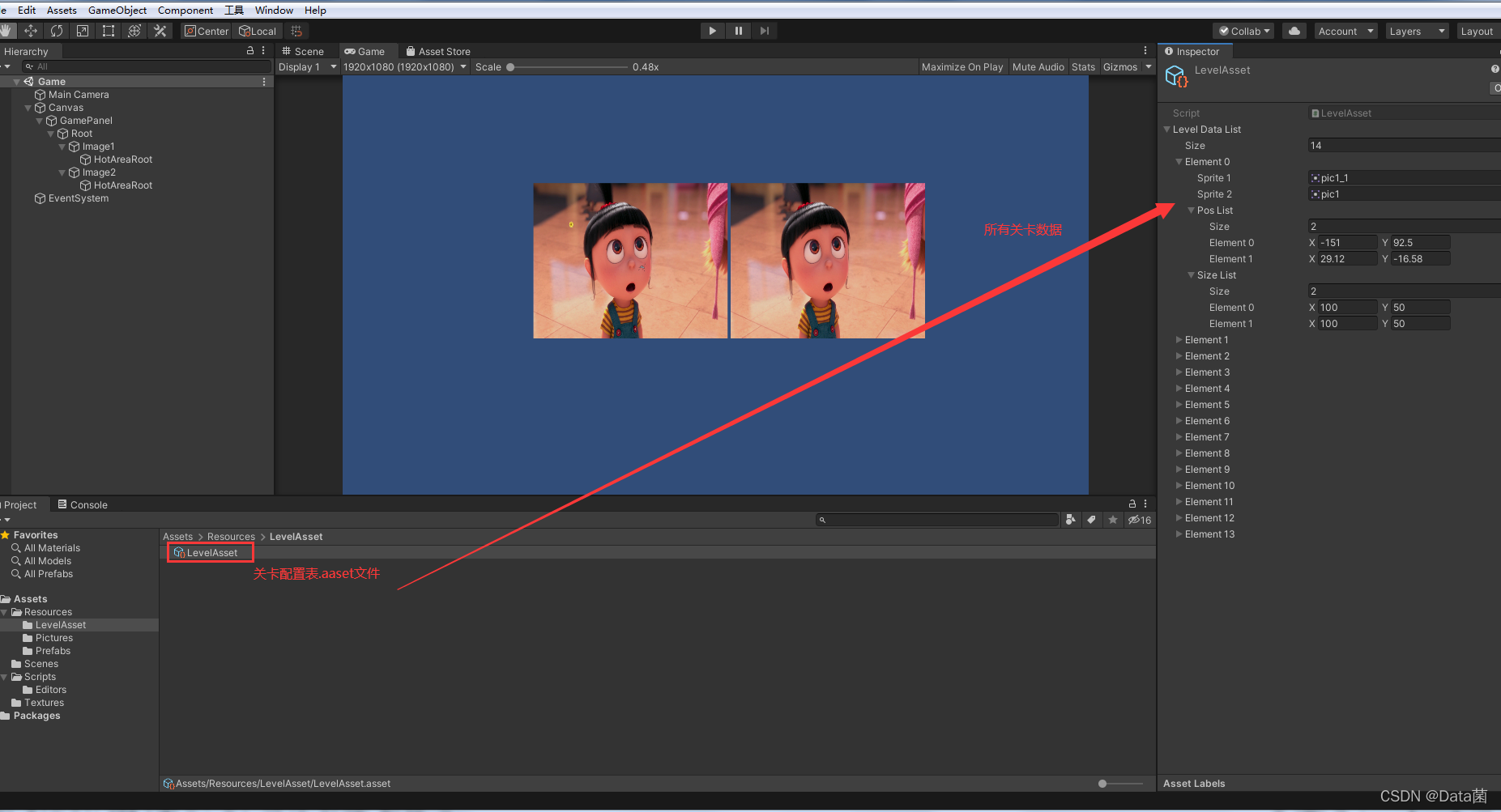Open the Component menu

[x=185, y=10]
